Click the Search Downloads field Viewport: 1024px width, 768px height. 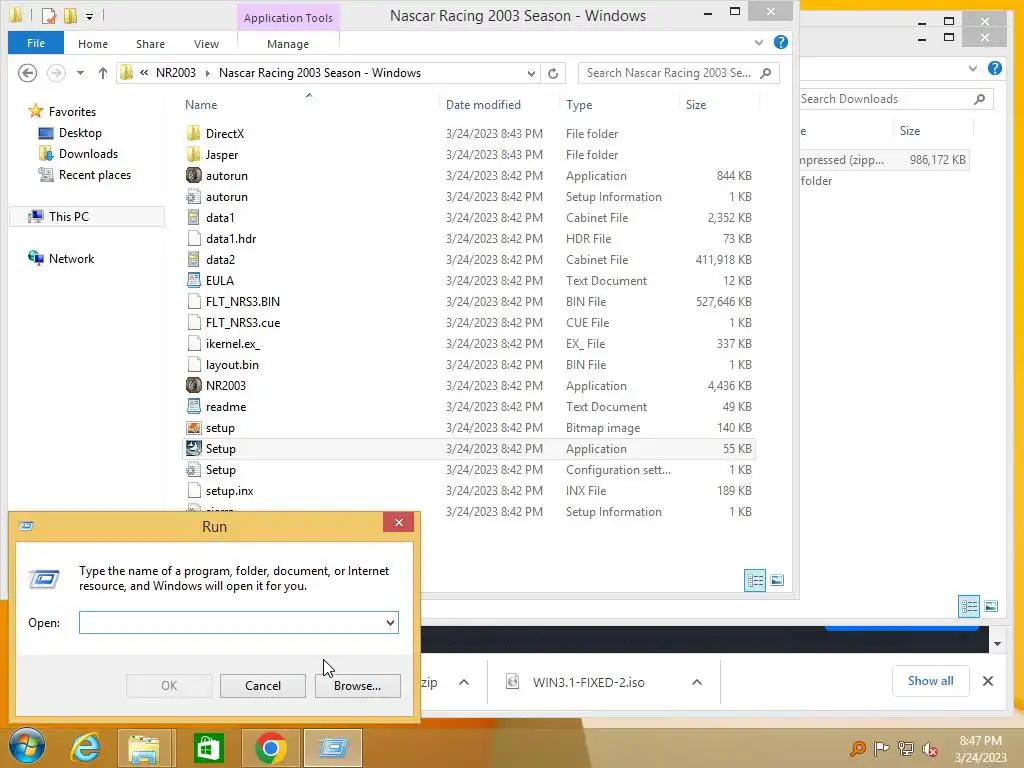[895, 99]
